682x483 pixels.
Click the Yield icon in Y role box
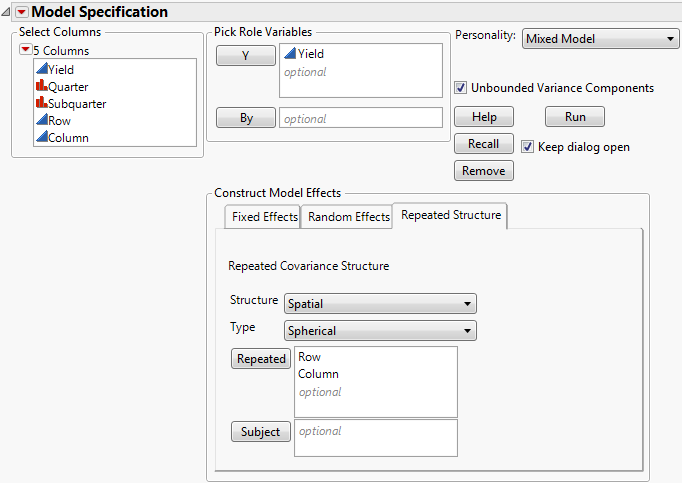pos(290,55)
